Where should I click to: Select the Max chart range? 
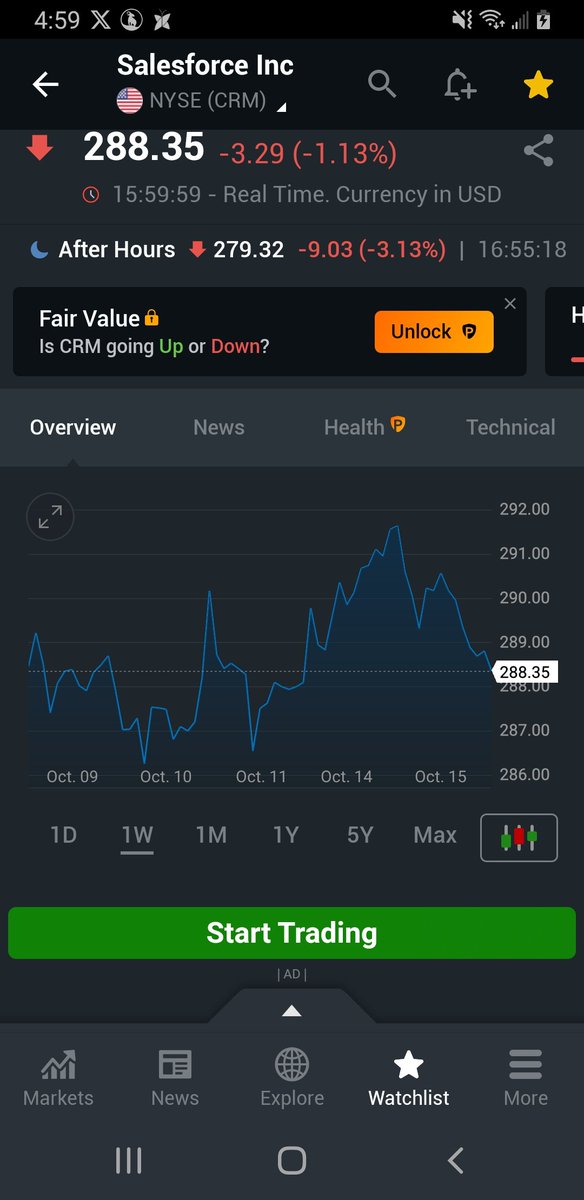(435, 835)
